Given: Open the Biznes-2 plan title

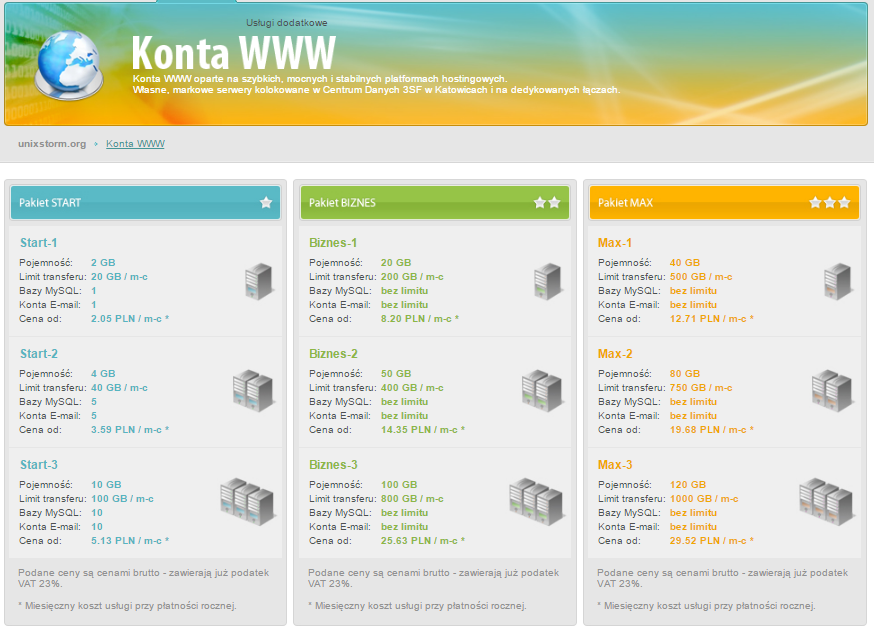Looking at the screenshot, I should click(333, 354).
